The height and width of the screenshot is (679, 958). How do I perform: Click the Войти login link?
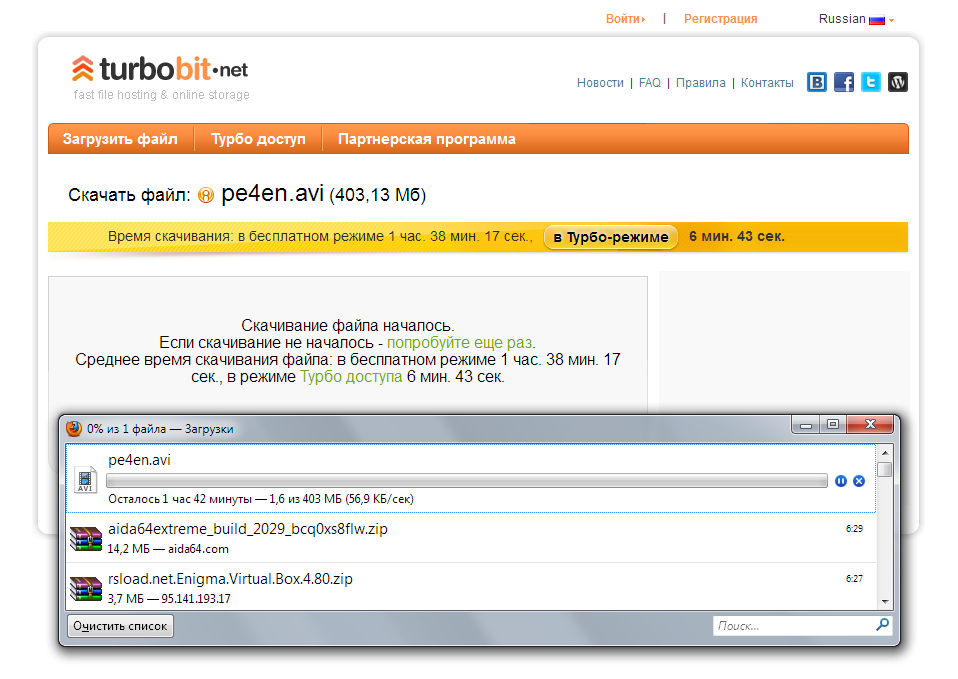[x=625, y=19]
